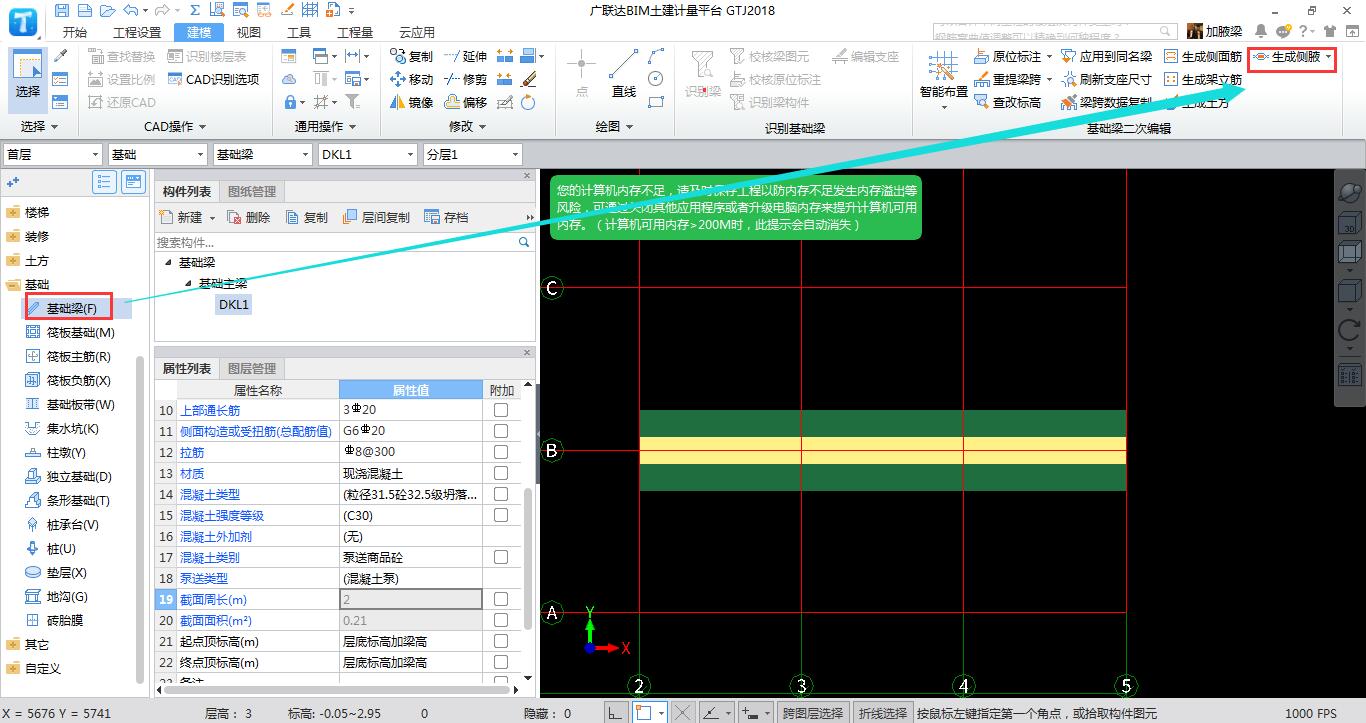The height and width of the screenshot is (723, 1366).
Task: Click the Sigma summary calculation icon
Action: (x=195, y=10)
